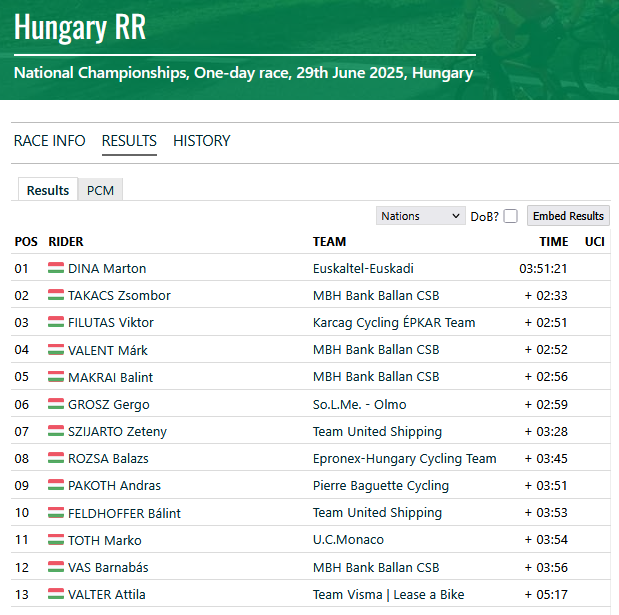Screen dimensions: 619x615
Task: Open Team Visma | Lease a Bike
Action: (x=388, y=594)
